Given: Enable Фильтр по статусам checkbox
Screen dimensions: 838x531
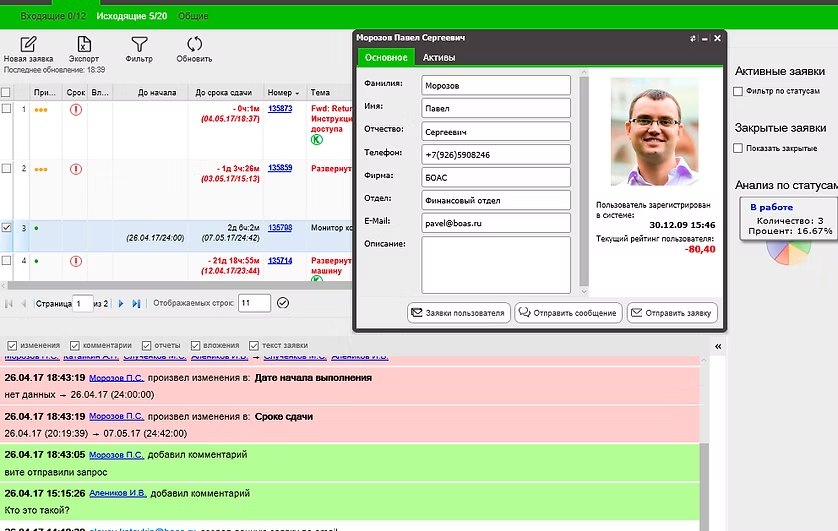Looking at the screenshot, I should tap(738, 91).
